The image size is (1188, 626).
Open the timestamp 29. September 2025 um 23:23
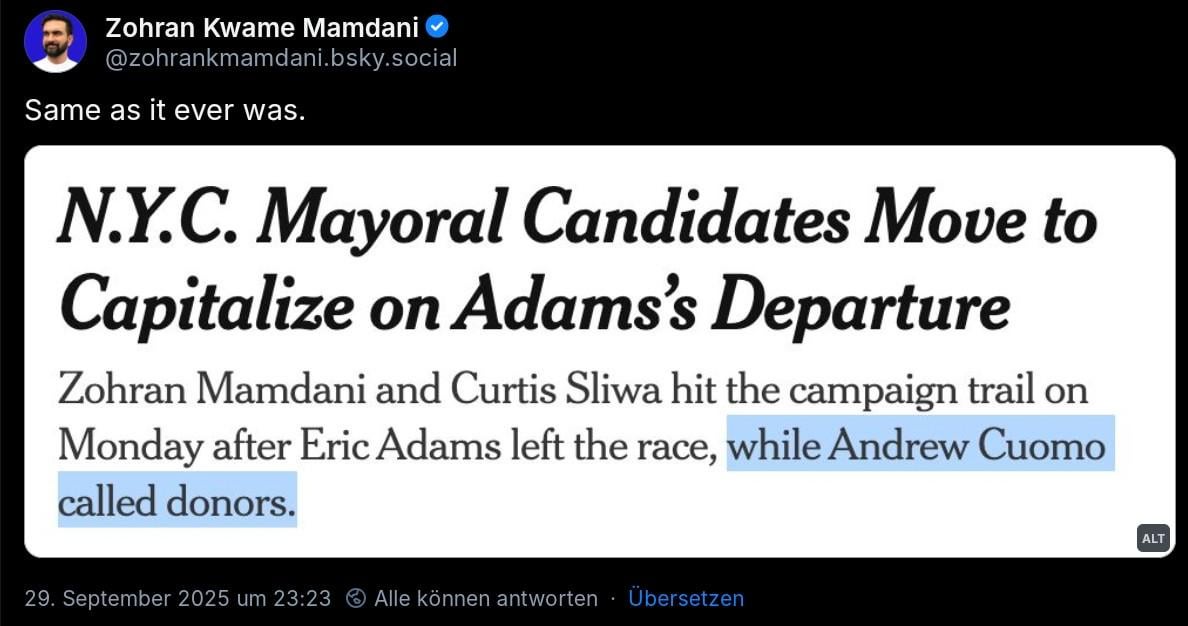pyautogui.click(x=178, y=599)
